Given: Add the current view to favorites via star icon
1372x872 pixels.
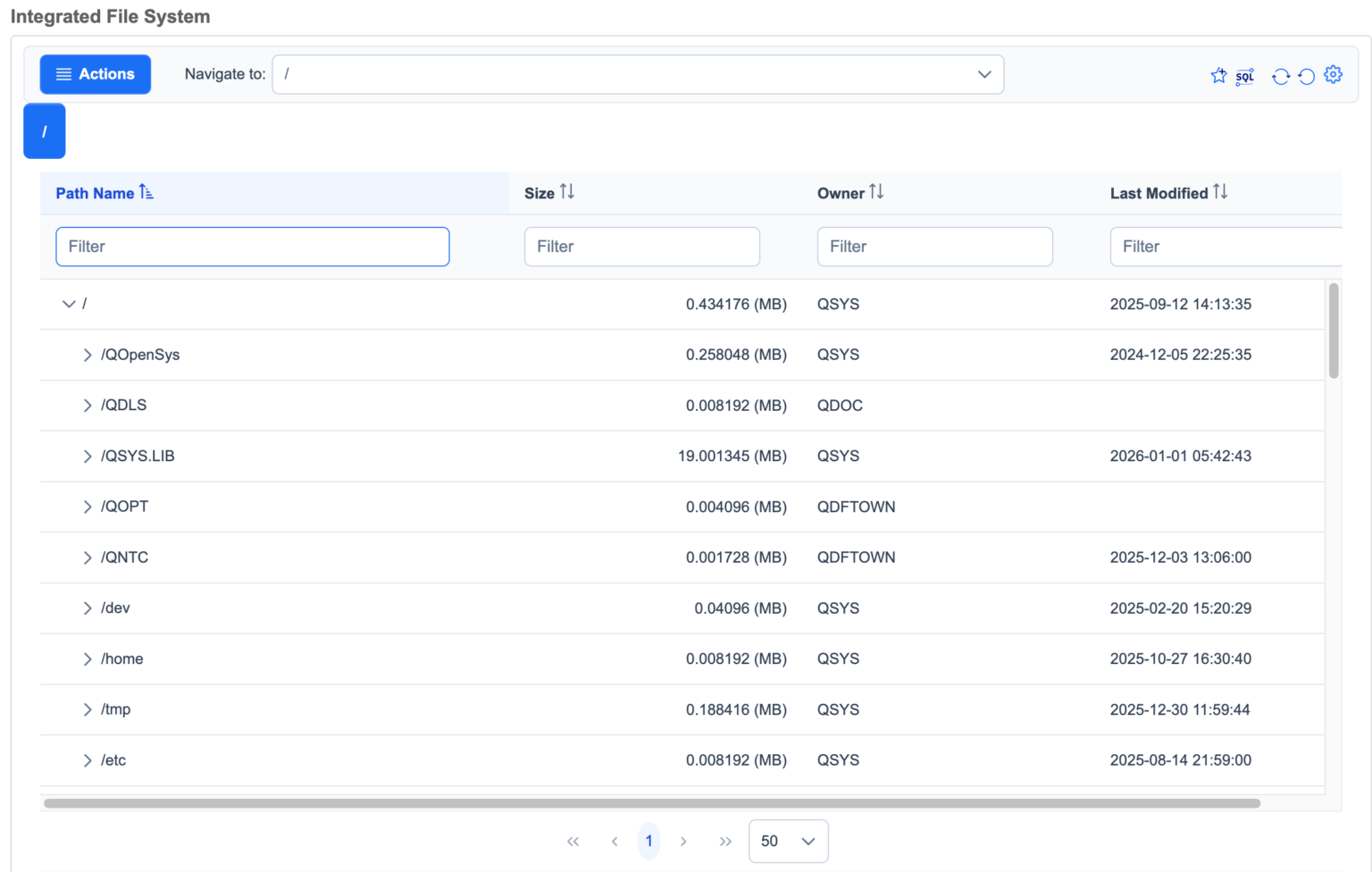Looking at the screenshot, I should [x=1218, y=76].
